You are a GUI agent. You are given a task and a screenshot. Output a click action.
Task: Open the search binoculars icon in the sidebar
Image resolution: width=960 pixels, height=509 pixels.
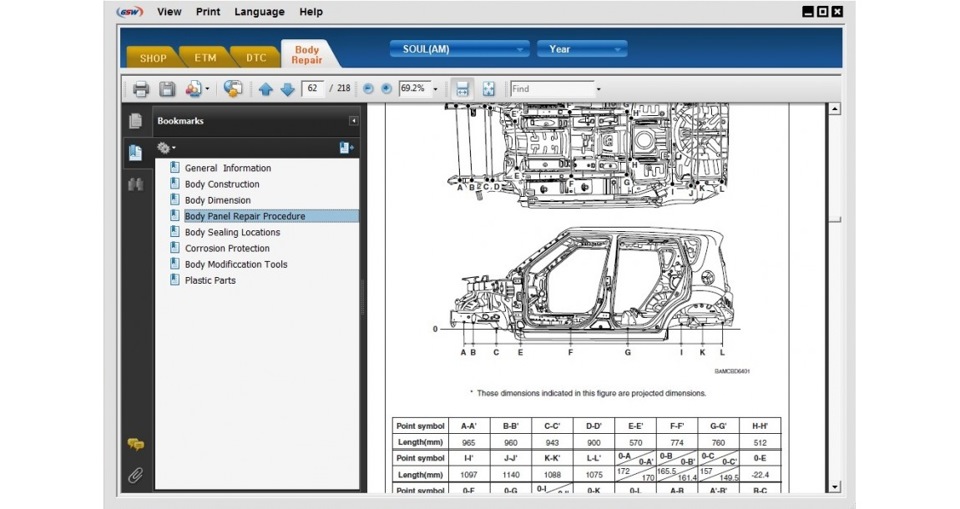pos(135,184)
